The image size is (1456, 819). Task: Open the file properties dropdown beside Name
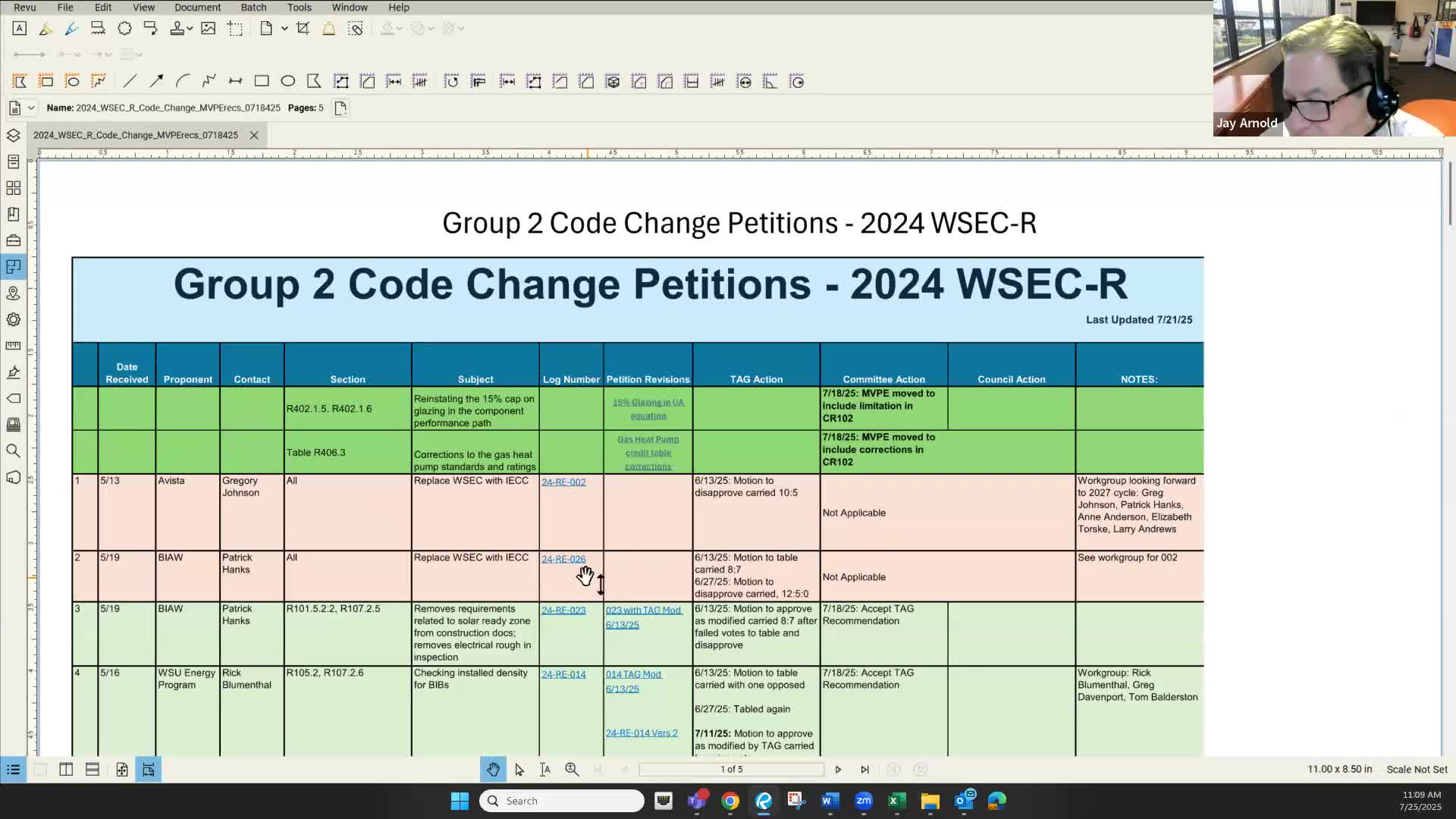31,108
